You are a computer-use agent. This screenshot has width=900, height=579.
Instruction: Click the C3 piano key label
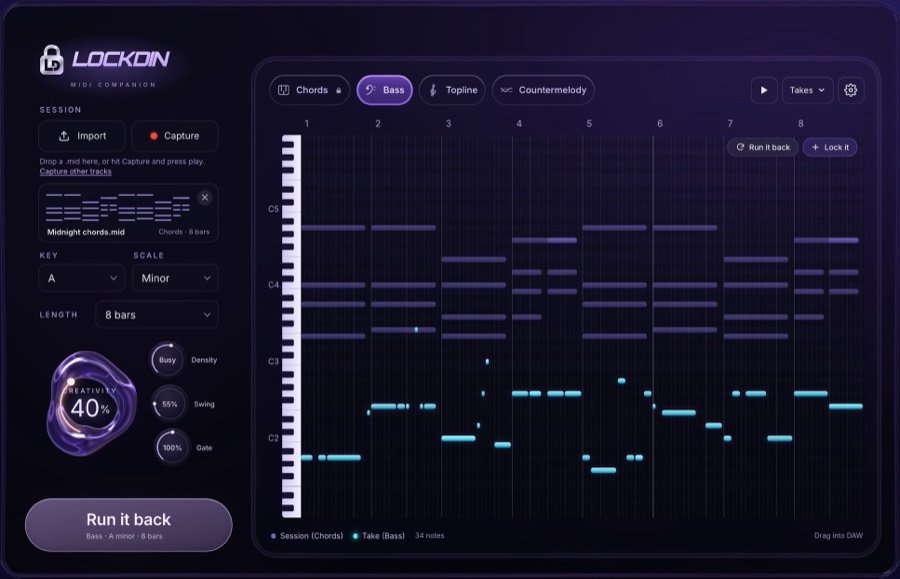click(273, 362)
